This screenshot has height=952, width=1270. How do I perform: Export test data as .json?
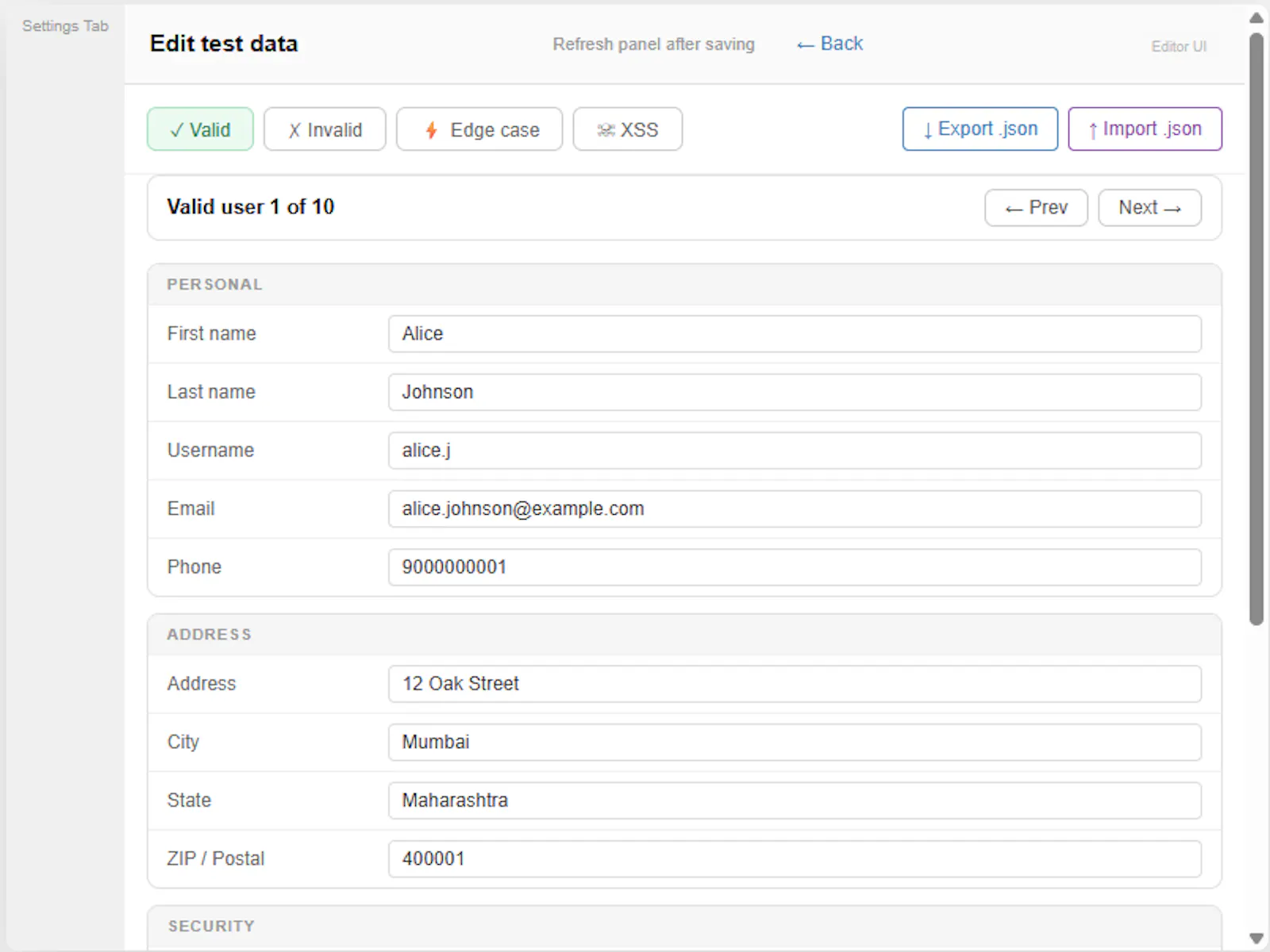(980, 129)
